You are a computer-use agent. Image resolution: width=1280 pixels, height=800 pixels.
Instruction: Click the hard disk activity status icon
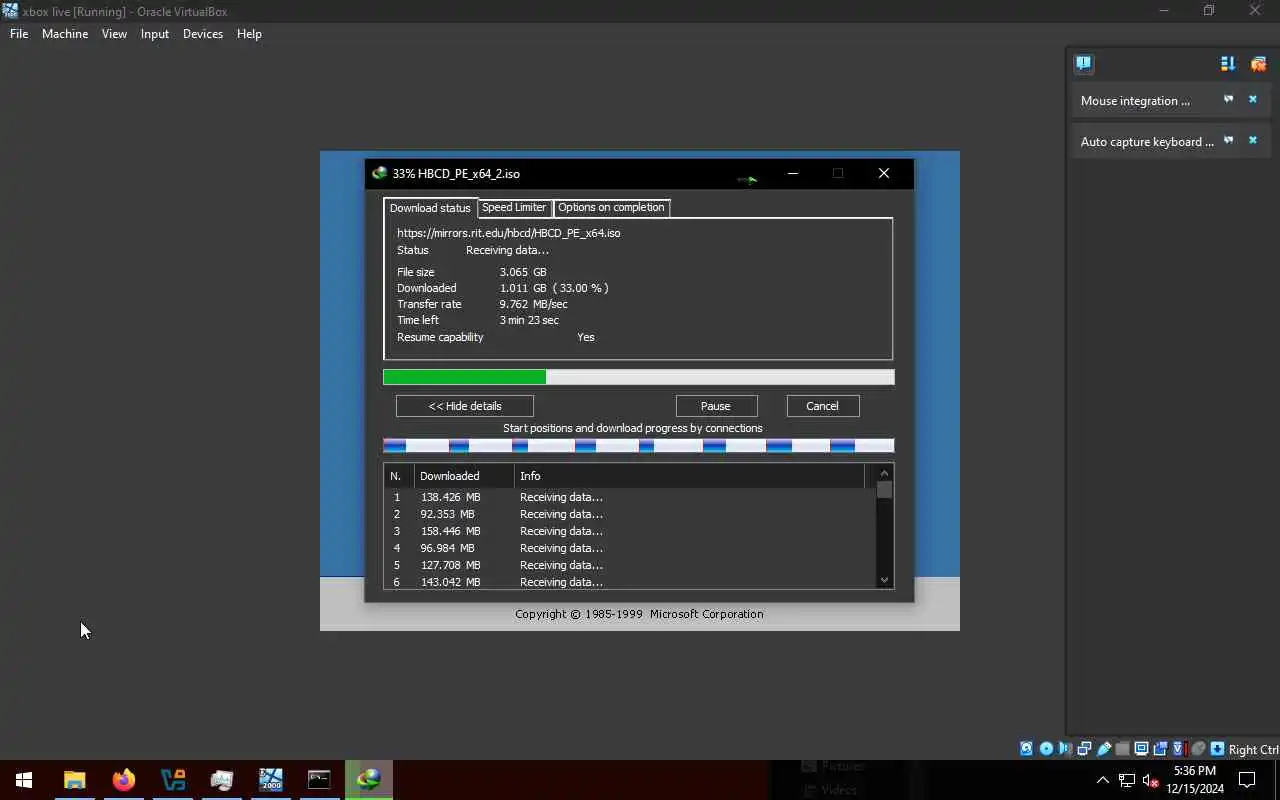(x=1026, y=749)
